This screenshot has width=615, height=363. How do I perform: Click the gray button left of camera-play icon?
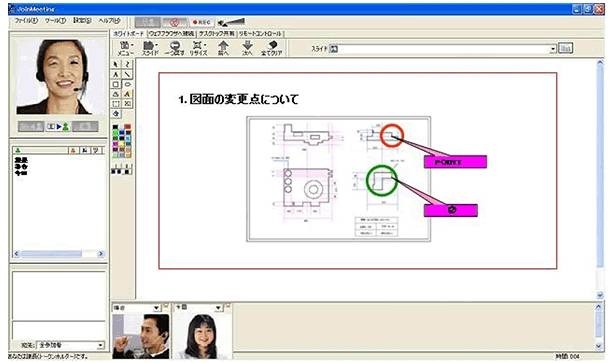click(31, 127)
